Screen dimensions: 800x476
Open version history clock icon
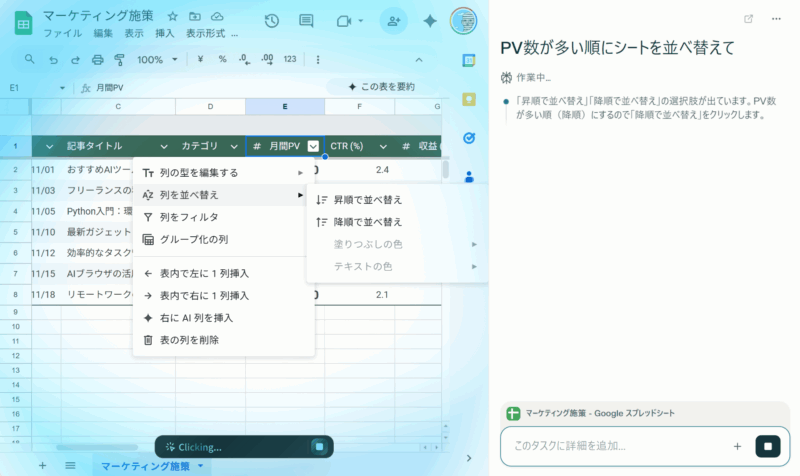271,21
